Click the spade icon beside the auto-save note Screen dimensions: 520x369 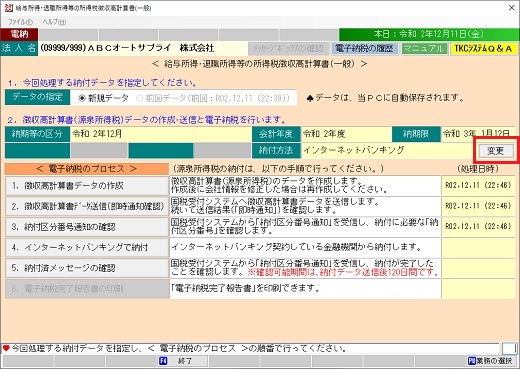(310, 98)
